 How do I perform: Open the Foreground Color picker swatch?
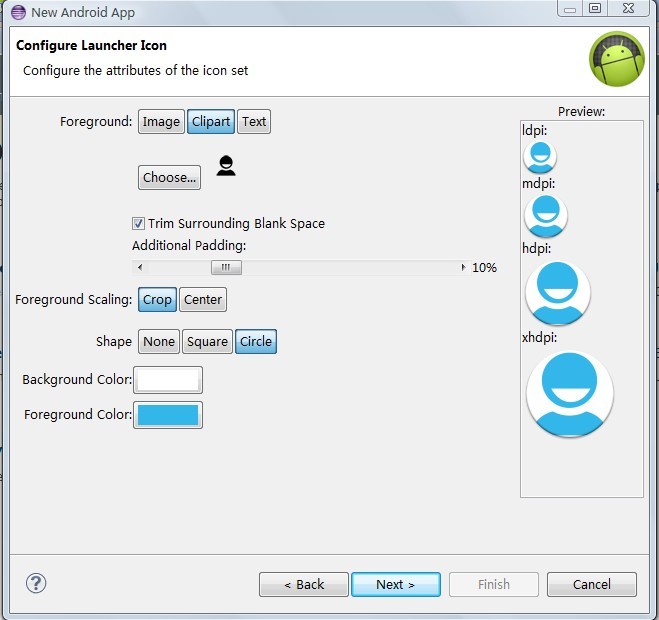pyautogui.click(x=168, y=415)
